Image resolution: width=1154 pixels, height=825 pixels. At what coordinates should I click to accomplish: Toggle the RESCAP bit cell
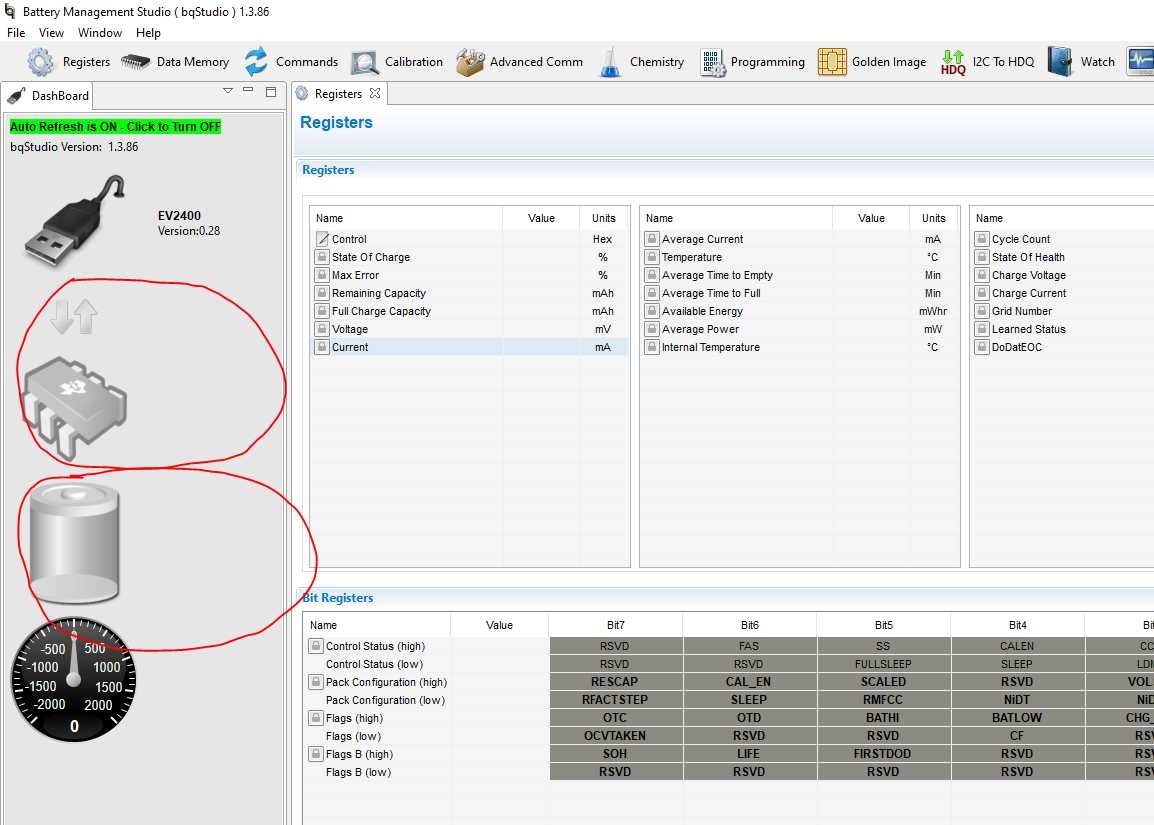[x=615, y=682]
